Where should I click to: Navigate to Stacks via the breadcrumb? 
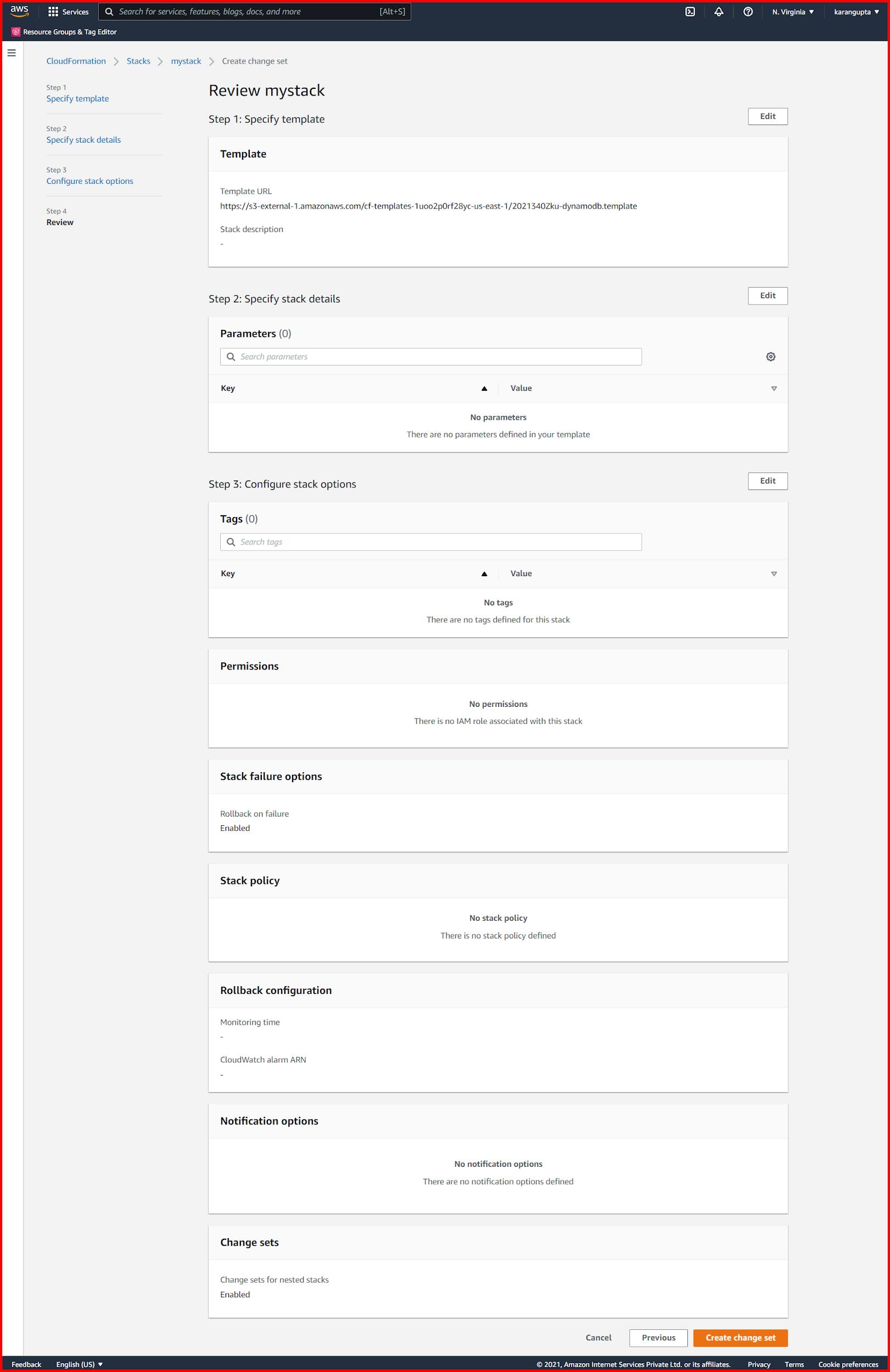coord(138,60)
